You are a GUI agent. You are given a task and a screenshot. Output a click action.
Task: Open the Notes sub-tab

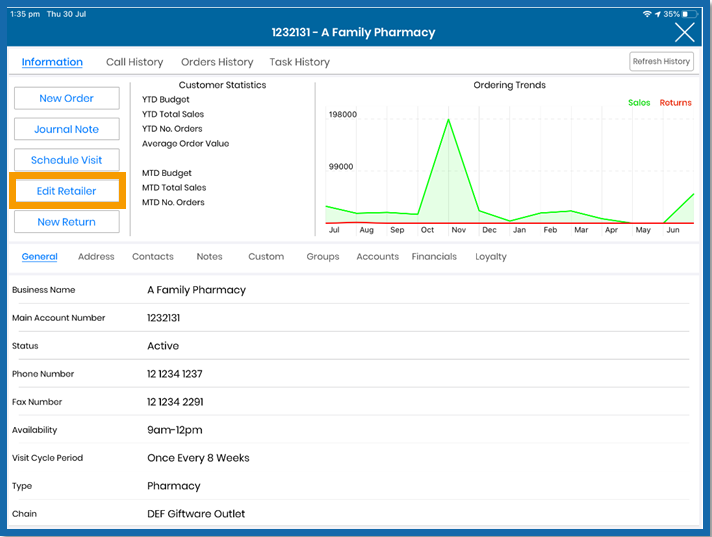coord(209,256)
